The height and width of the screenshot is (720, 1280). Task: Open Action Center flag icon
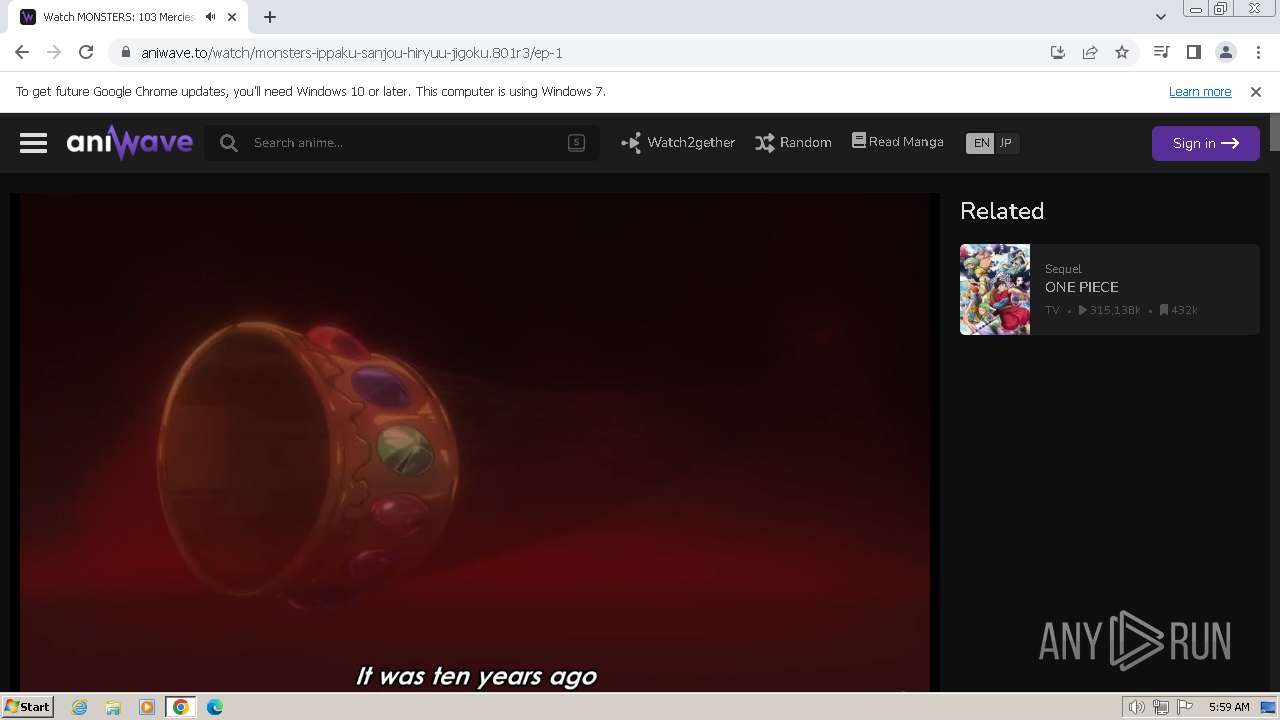(x=1185, y=707)
